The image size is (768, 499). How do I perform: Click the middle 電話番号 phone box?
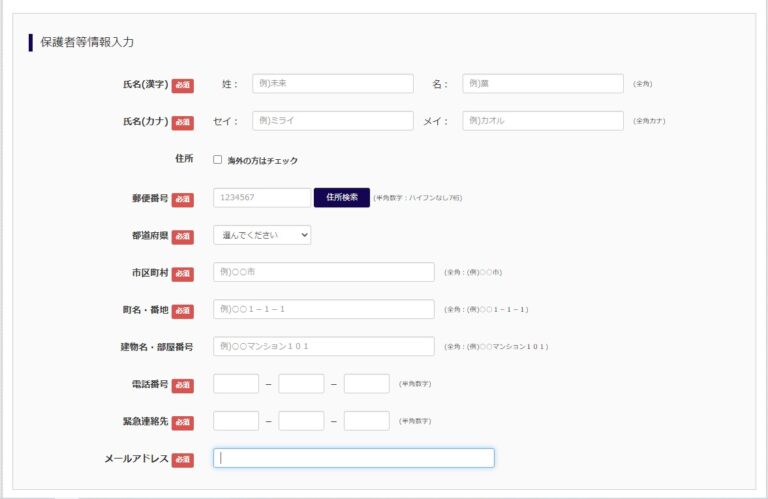click(x=301, y=383)
